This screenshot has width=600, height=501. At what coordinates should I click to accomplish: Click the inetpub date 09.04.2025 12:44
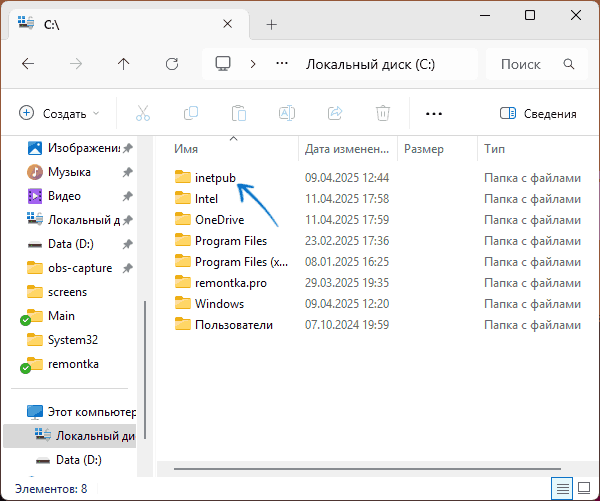pos(347,178)
